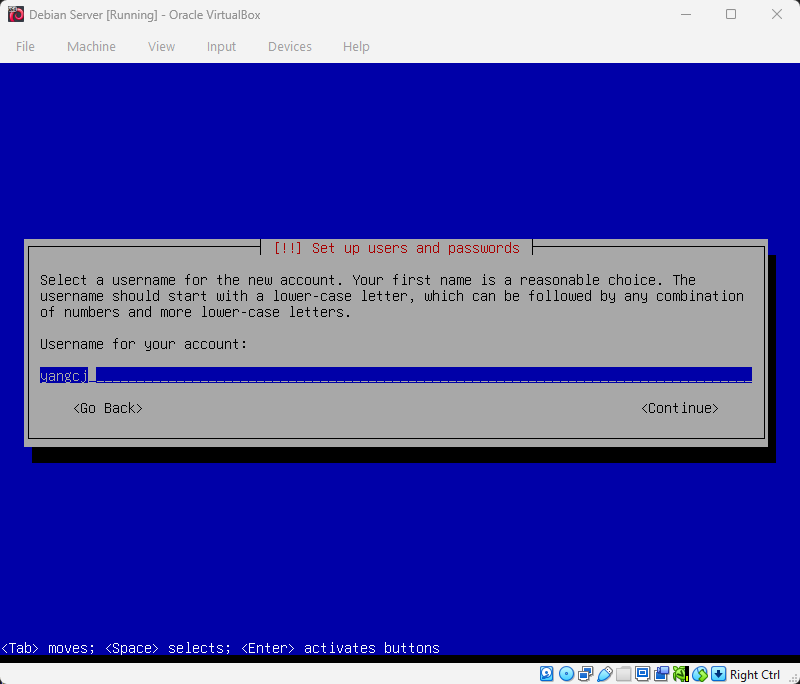Viewport: 800px width, 684px height.
Task: Open the Devices menu
Action: [289, 46]
